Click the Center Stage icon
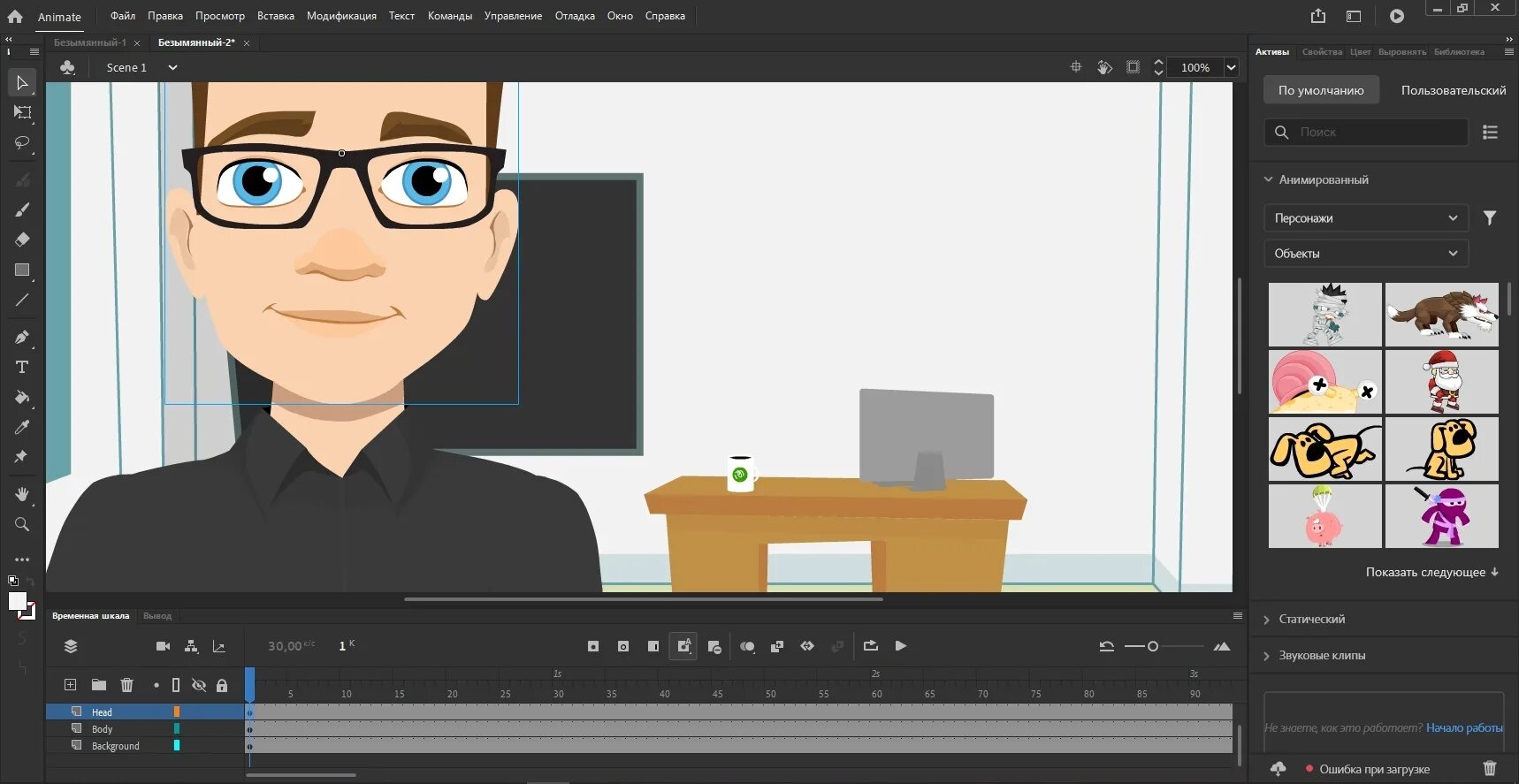 tap(1076, 67)
